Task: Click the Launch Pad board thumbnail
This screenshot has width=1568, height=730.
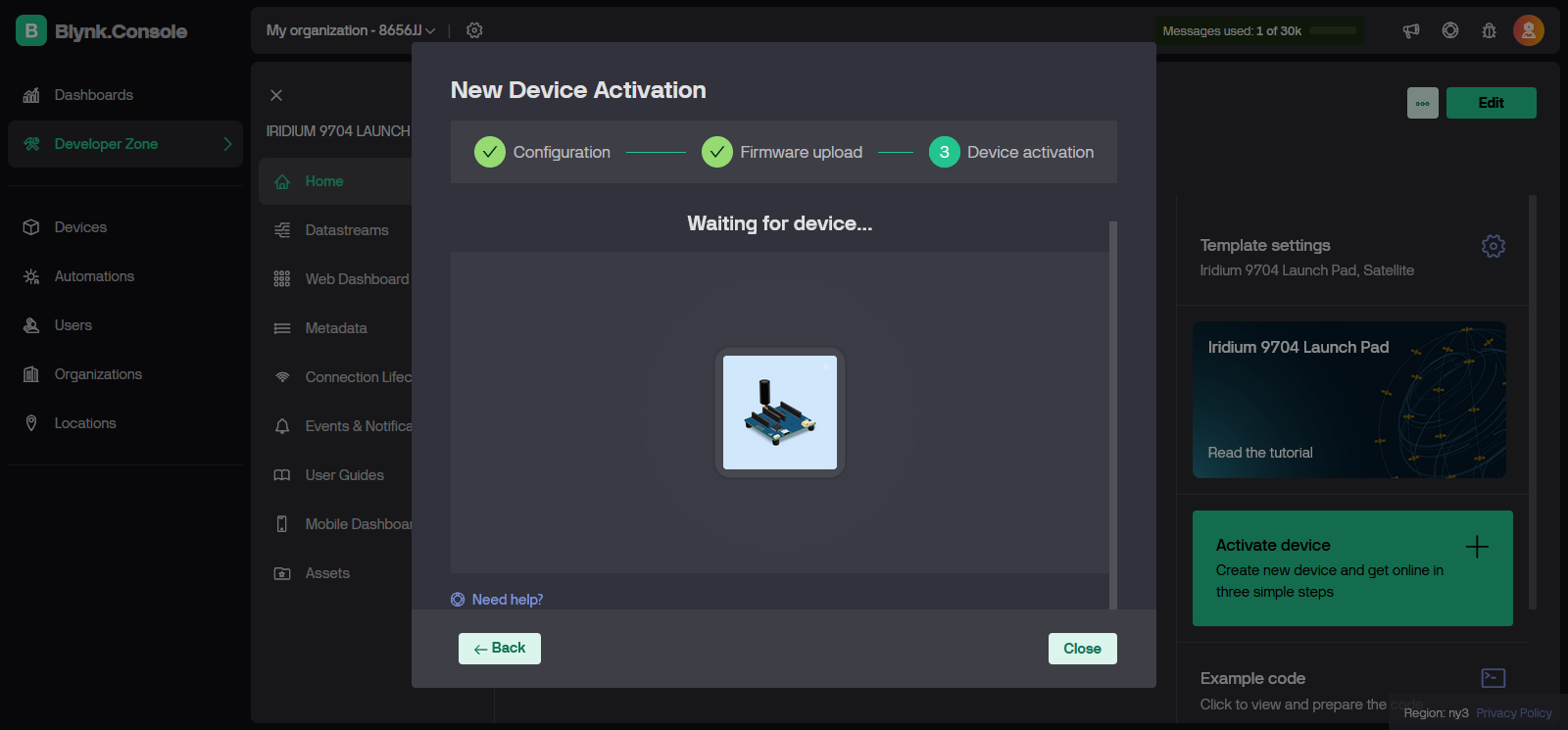Action: pyautogui.click(x=780, y=413)
